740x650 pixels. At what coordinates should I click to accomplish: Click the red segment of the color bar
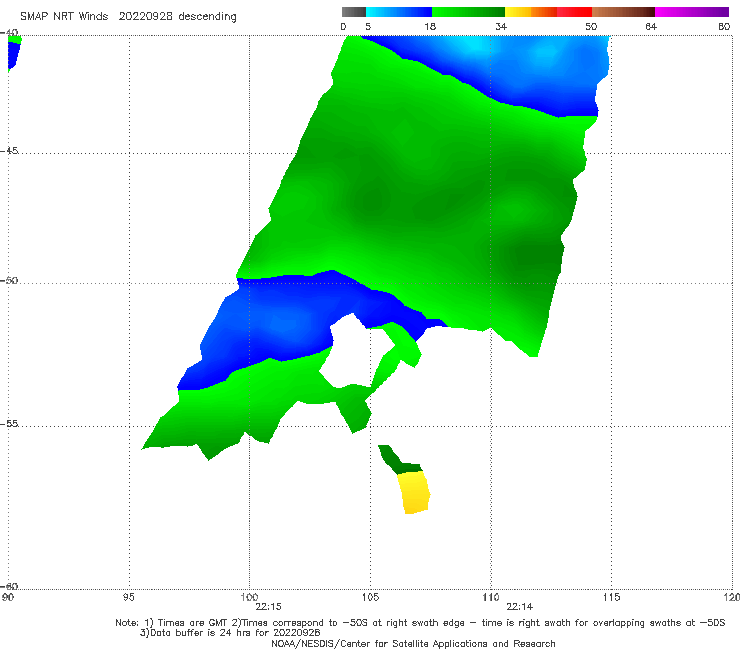[574, 12]
